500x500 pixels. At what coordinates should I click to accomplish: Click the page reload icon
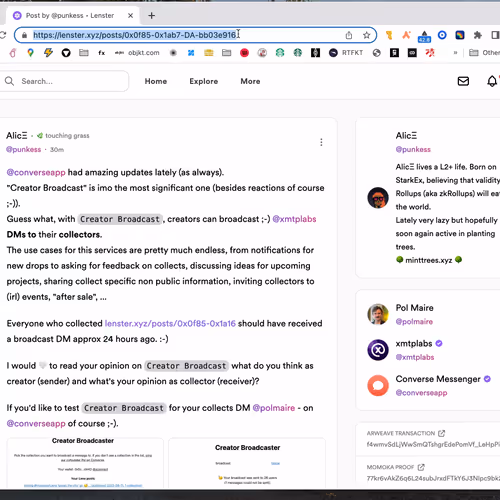[x=3, y=35]
